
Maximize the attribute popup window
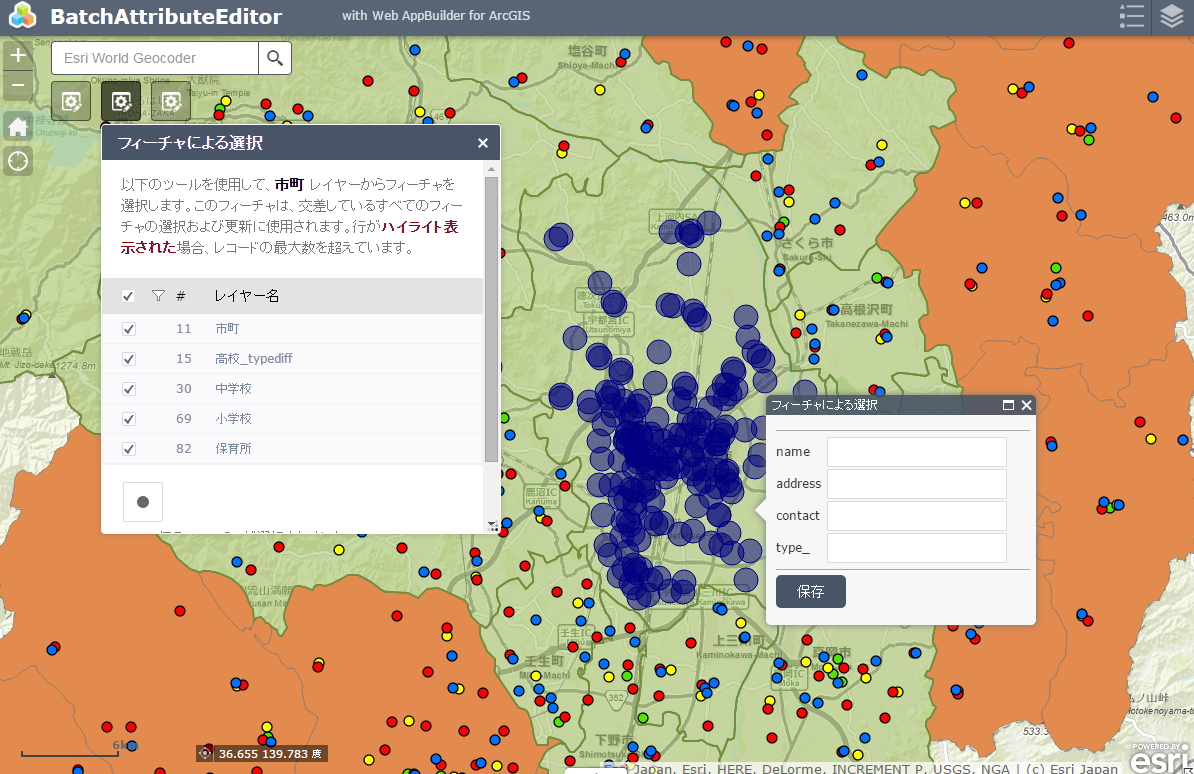point(1008,405)
